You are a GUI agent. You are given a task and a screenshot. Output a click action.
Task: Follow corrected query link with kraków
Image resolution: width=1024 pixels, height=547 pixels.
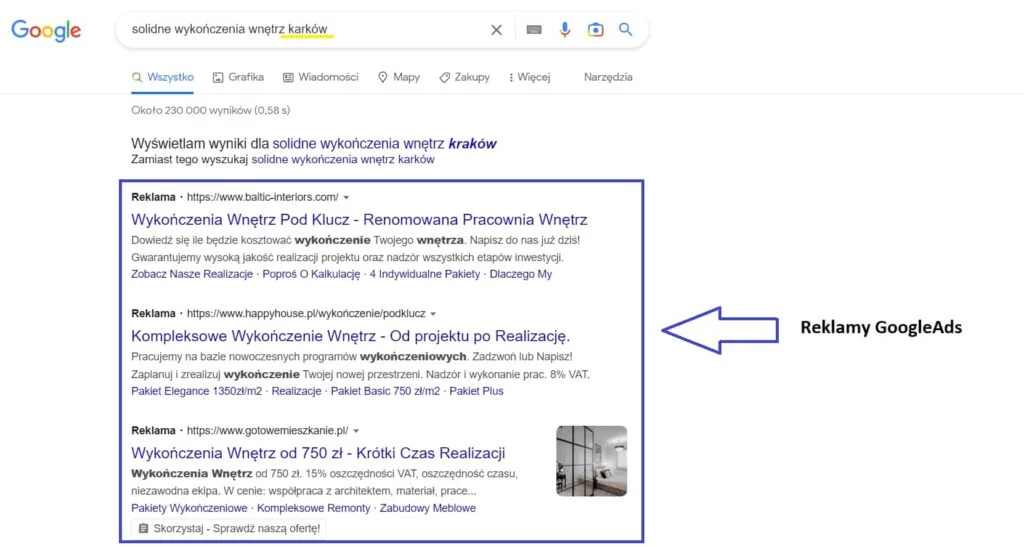(384, 144)
